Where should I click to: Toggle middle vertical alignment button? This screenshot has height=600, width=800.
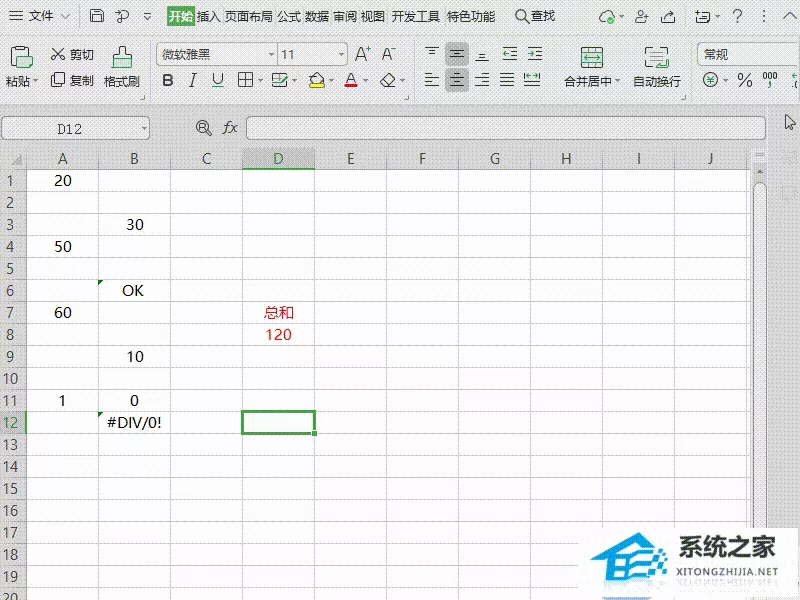pyautogui.click(x=457, y=54)
